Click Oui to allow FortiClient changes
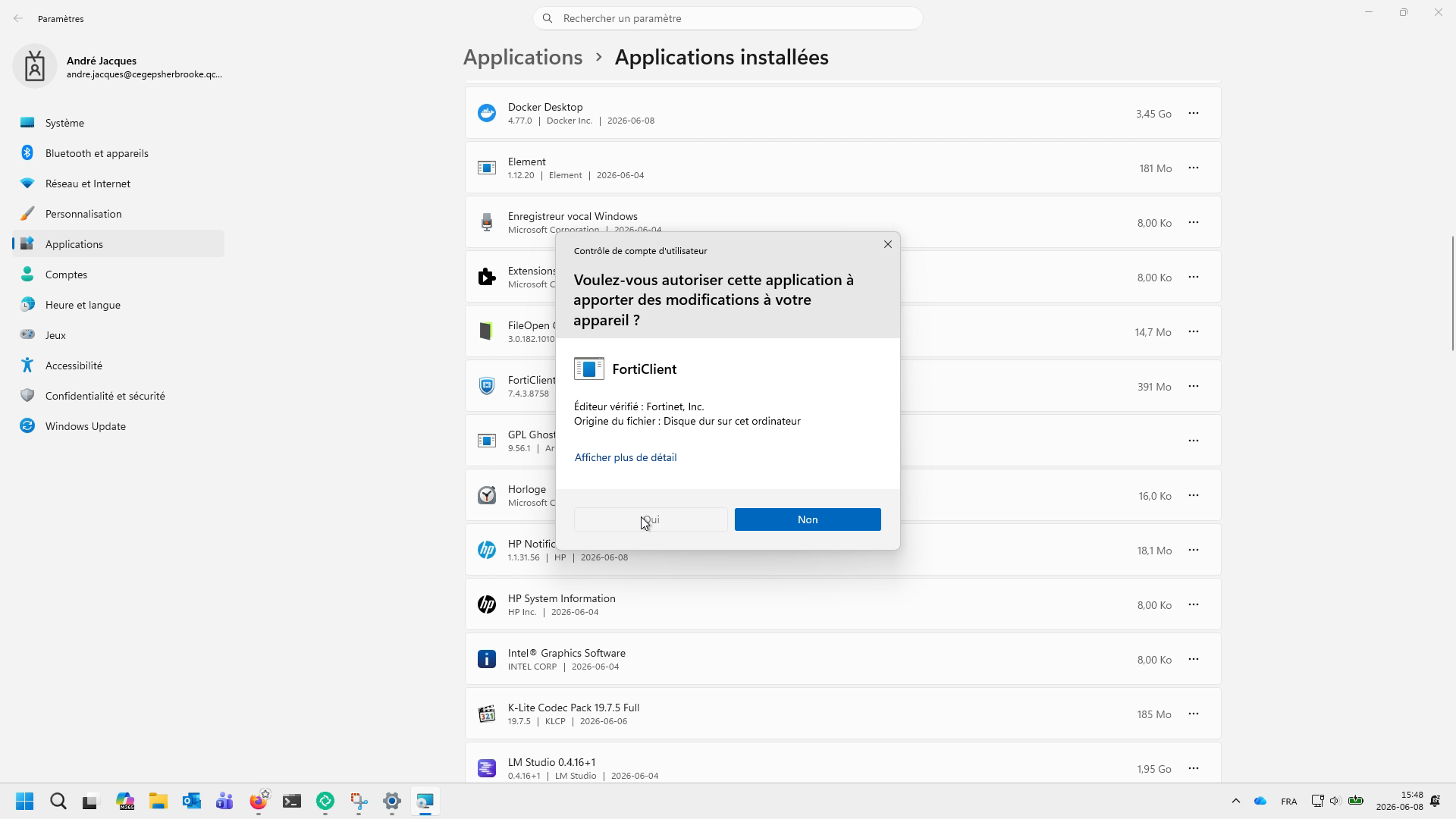Screen dimensions: 1456x819 click(651, 519)
